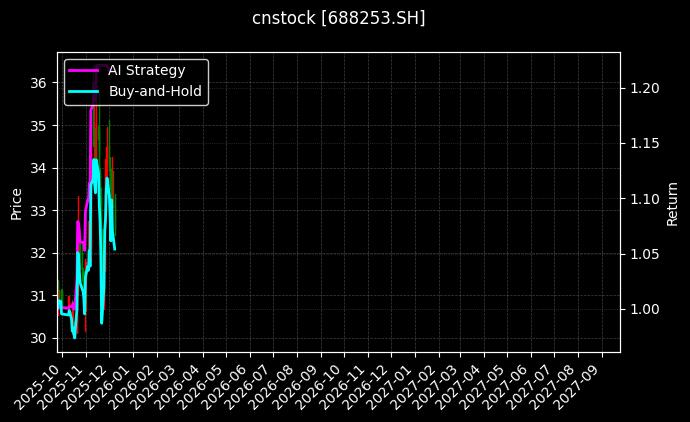Select the Buy-and-Hold legend label
The image size is (690, 422).
click(155, 91)
